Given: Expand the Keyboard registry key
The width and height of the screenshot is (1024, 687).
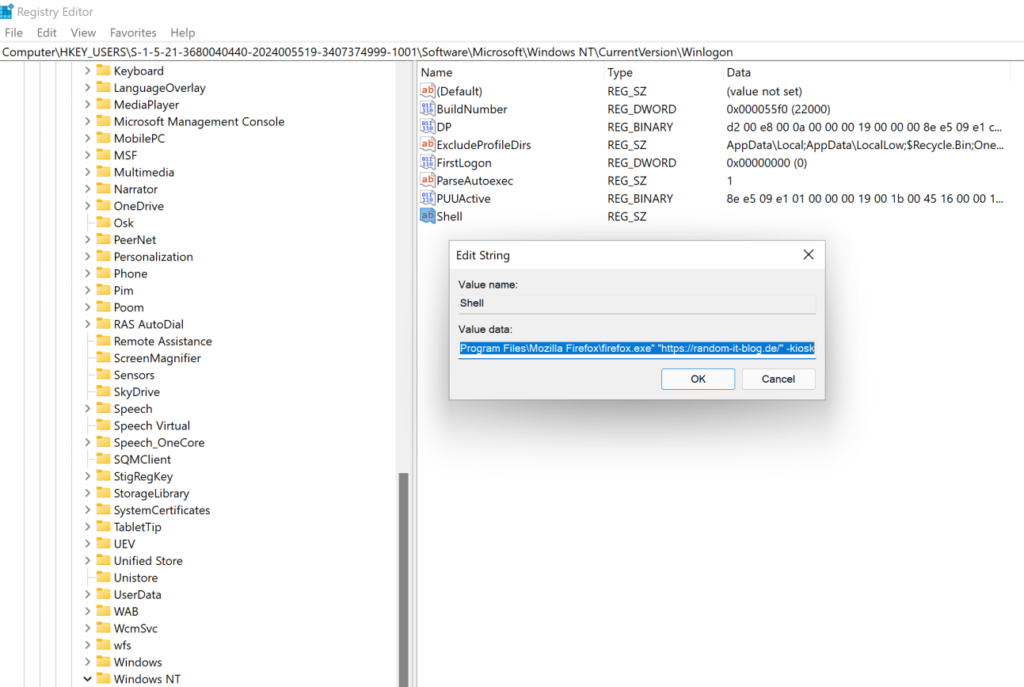Looking at the screenshot, I should coord(88,71).
